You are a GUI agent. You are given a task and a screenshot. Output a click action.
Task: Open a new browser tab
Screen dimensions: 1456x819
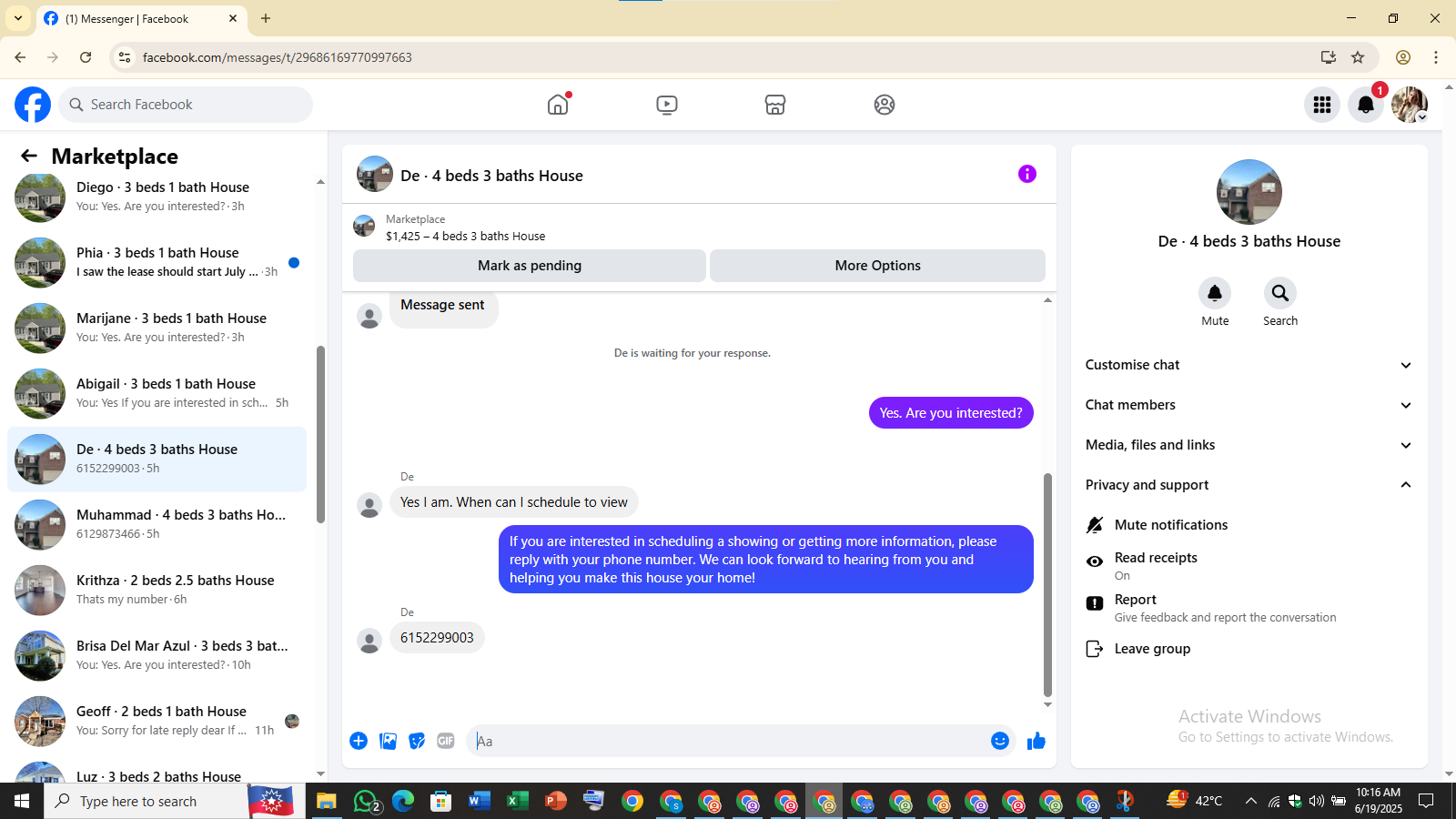(x=266, y=18)
